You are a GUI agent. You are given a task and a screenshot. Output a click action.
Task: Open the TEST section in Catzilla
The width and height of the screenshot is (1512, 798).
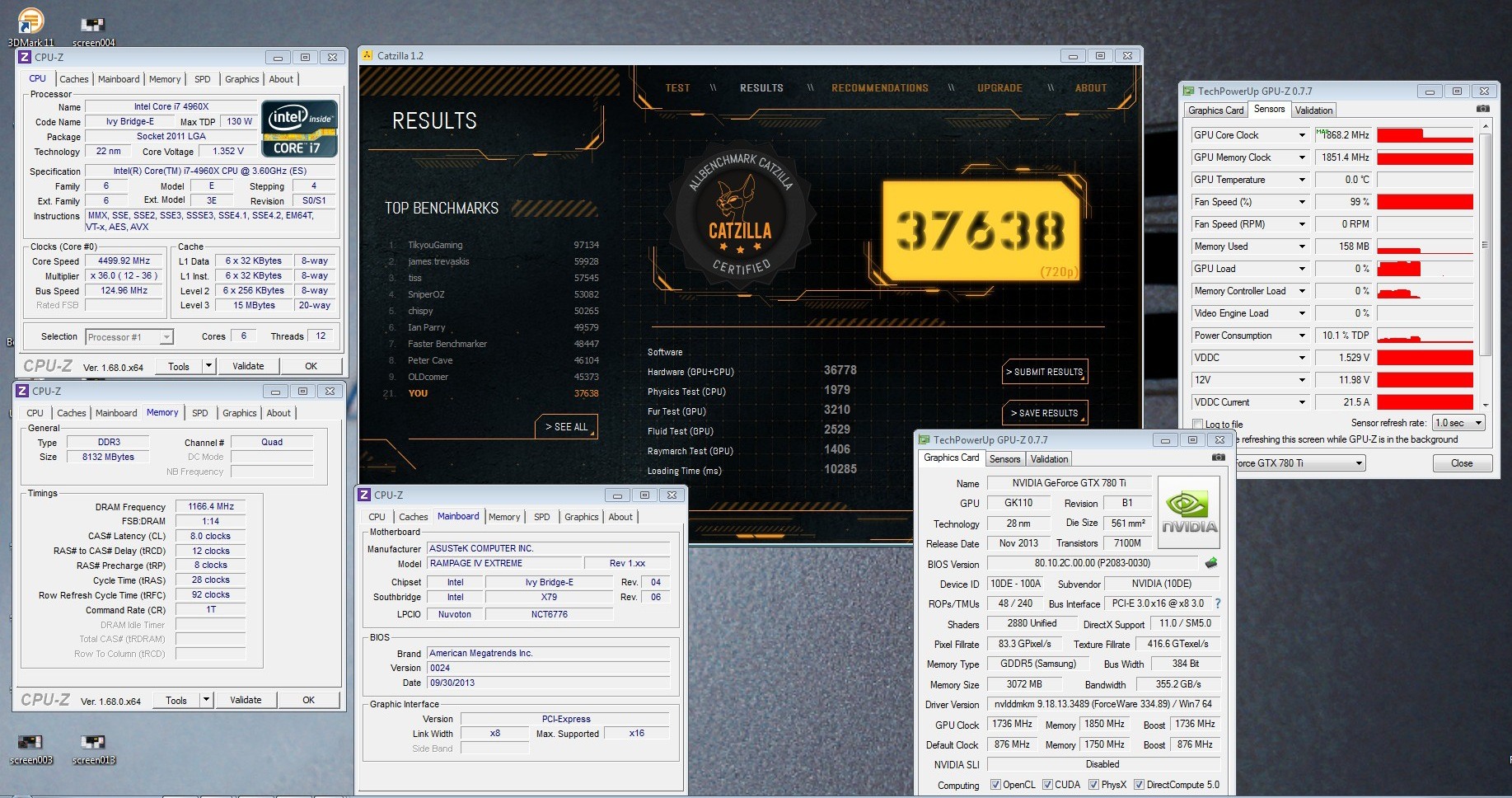(x=677, y=88)
